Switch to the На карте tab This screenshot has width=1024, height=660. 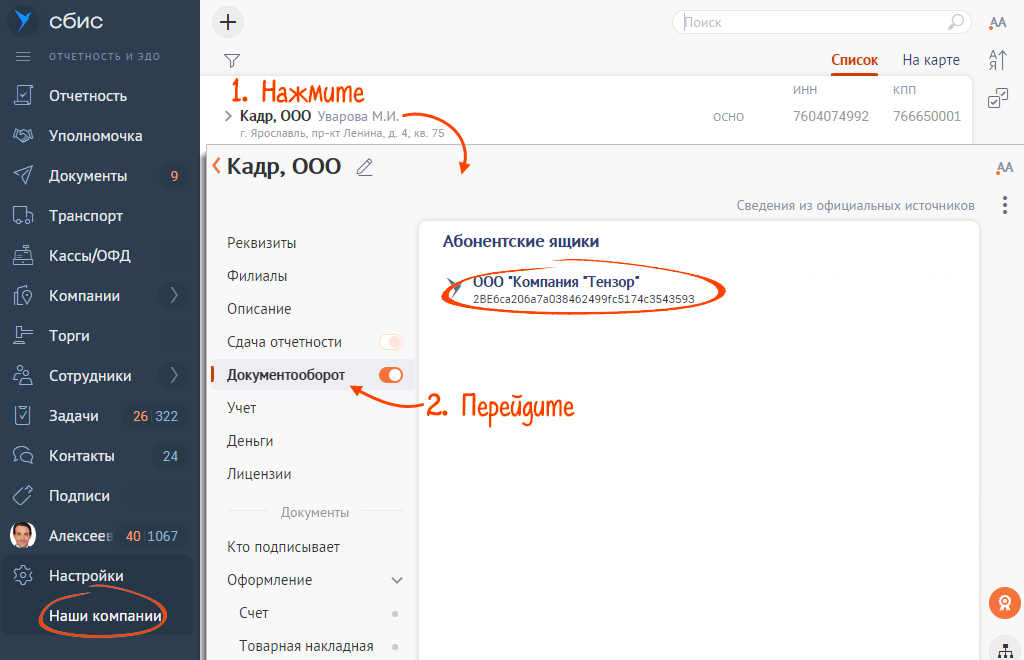[931, 60]
